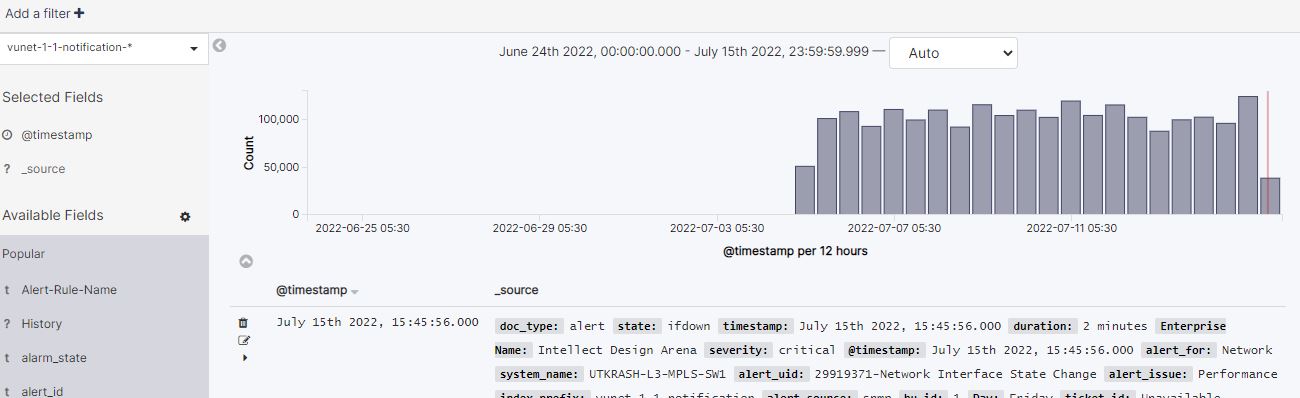Click the plus icon beside Add a filter
The image size is (1300, 398).
(x=79, y=14)
